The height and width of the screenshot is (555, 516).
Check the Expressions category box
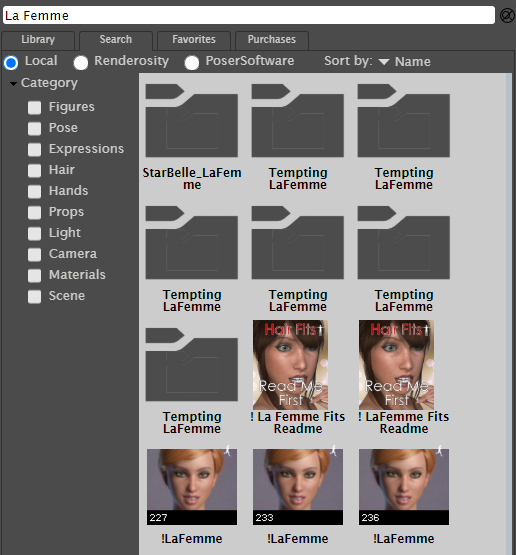tap(34, 150)
